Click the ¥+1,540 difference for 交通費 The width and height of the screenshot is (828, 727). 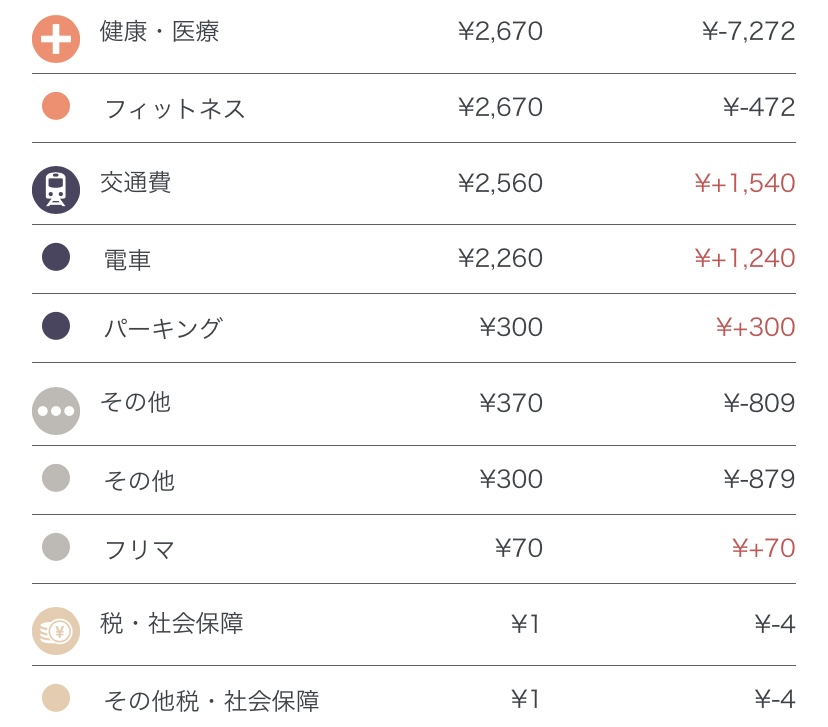pyautogui.click(x=744, y=183)
